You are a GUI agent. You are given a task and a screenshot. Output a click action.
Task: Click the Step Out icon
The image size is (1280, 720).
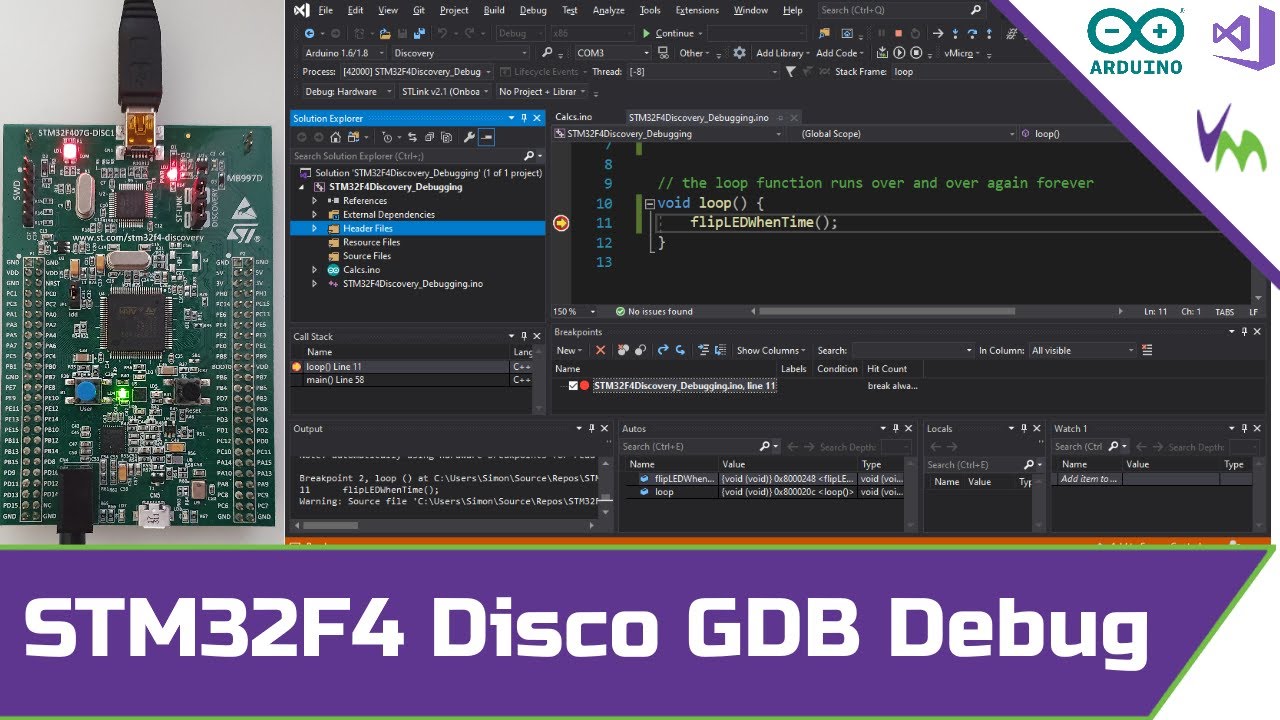(989, 33)
